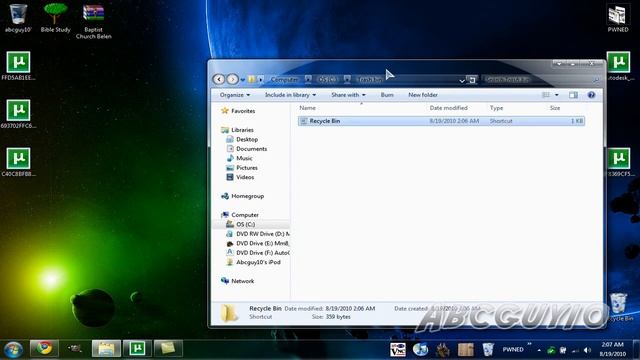This screenshot has height=360, width=640.
Task: Change your view icon in the toolbar
Action: tap(546, 95)
